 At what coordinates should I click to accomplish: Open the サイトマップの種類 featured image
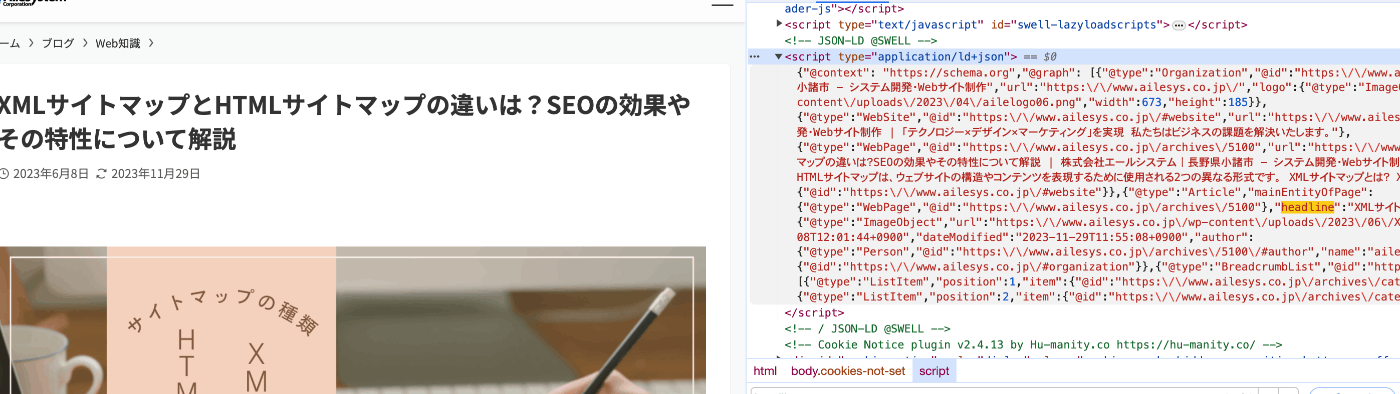(353, 320)
